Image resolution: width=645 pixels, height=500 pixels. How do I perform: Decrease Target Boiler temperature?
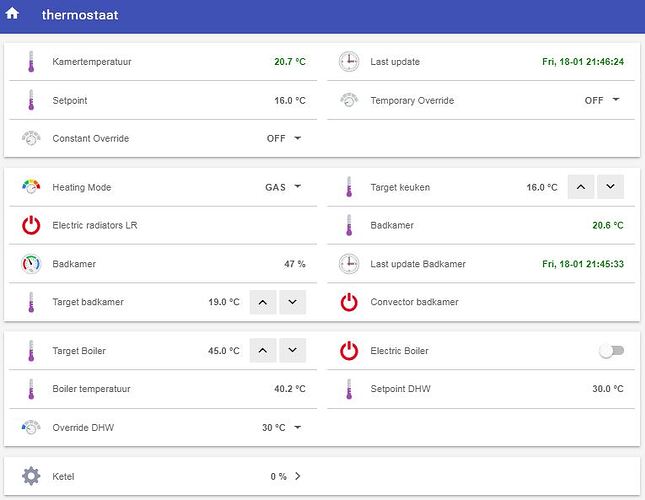292,350
